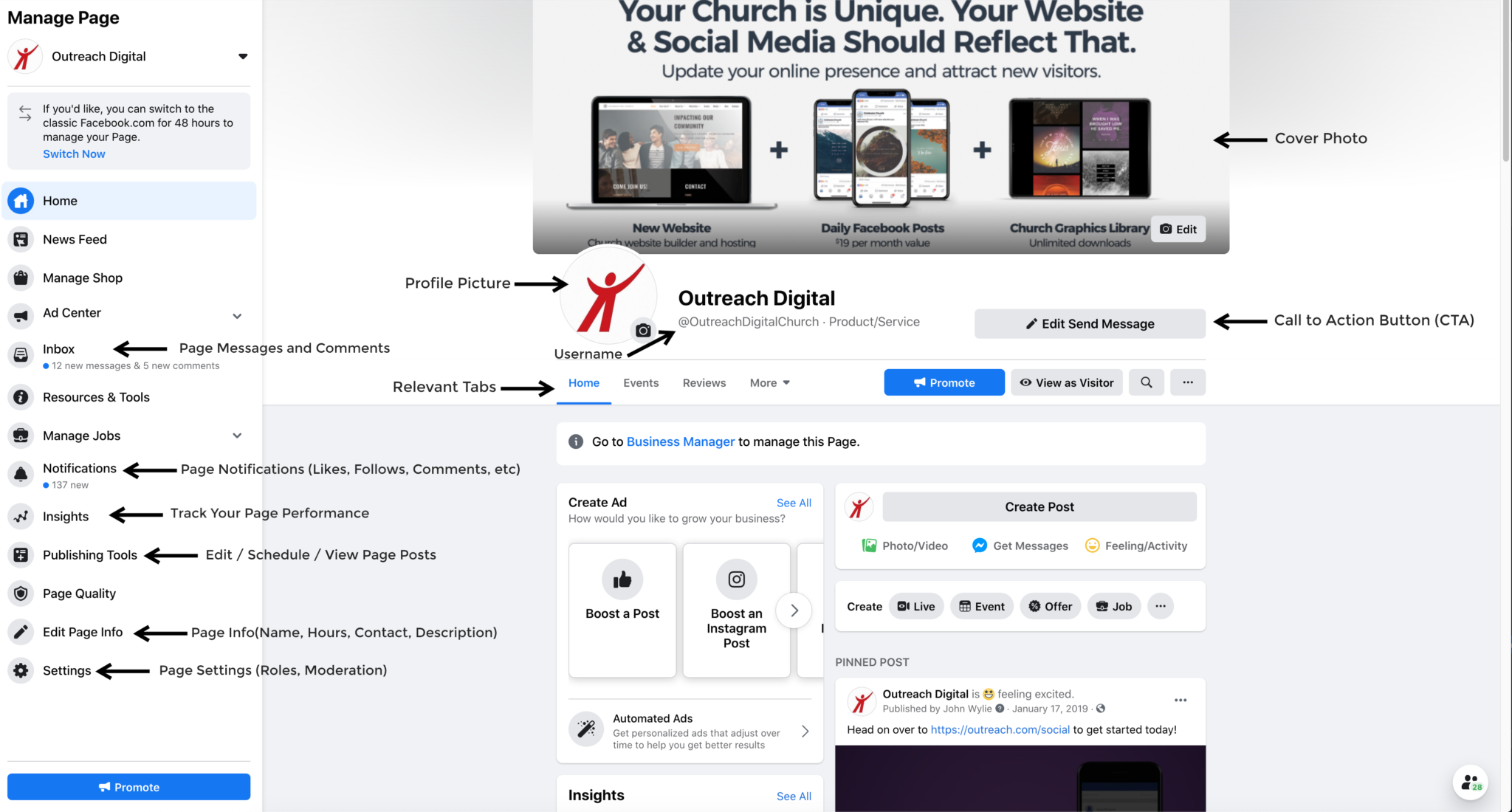Click the Automated Ads wand icon

pos(586,729)
